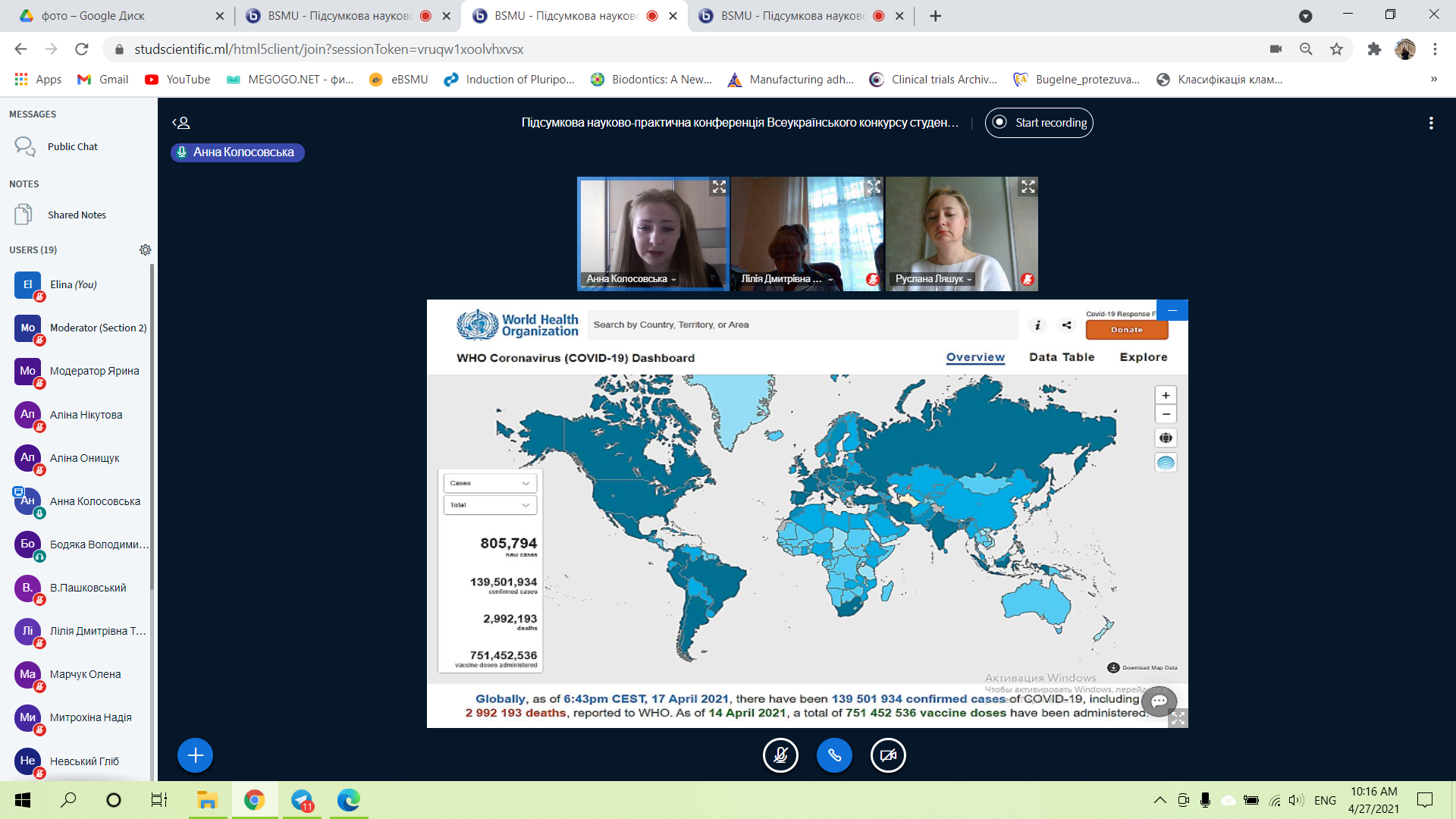This screenshot has height=819, width=1456.
Task: Minimize the presentation with blue button
Action: [x=1172, y=310]
